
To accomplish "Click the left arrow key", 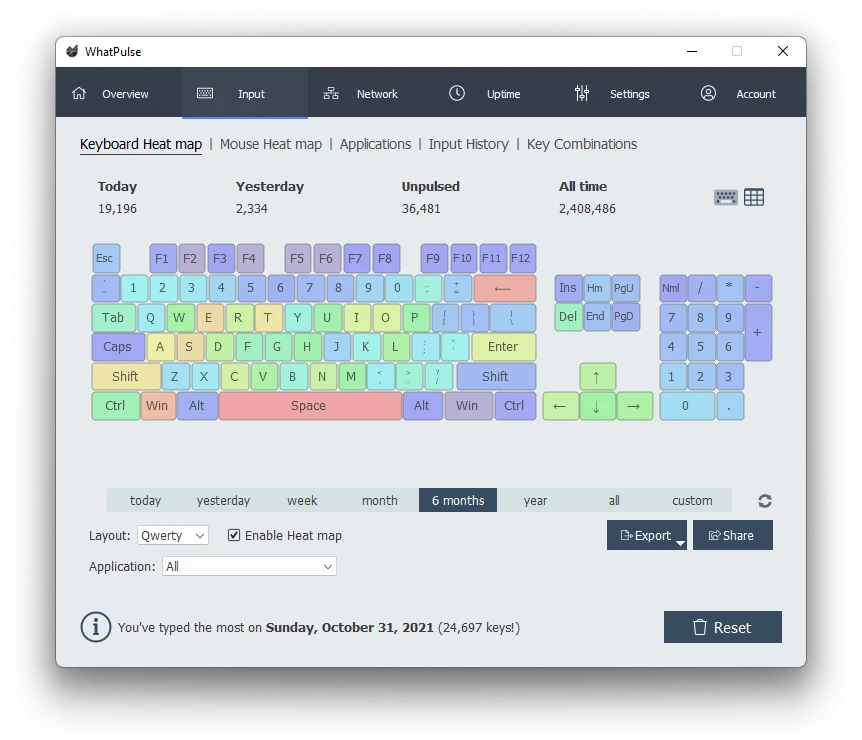I will [x=561, y=406].
